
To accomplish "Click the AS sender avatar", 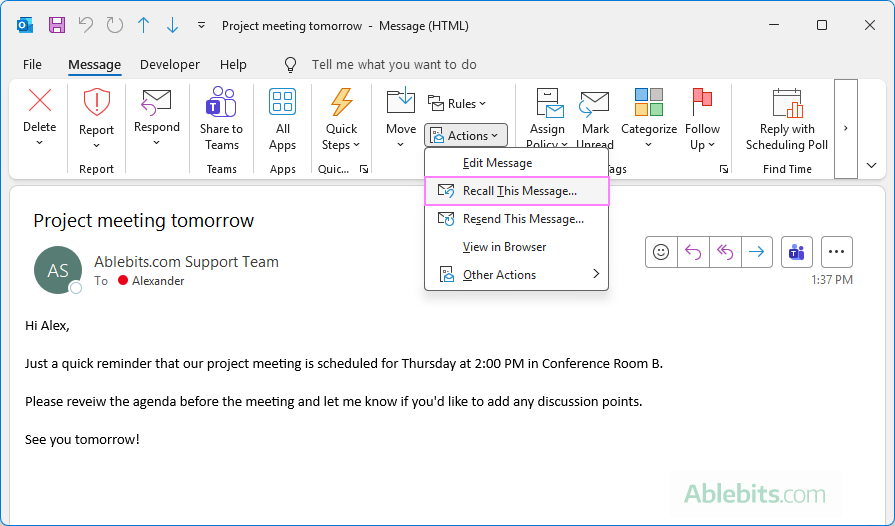I will tap(58, 270).
